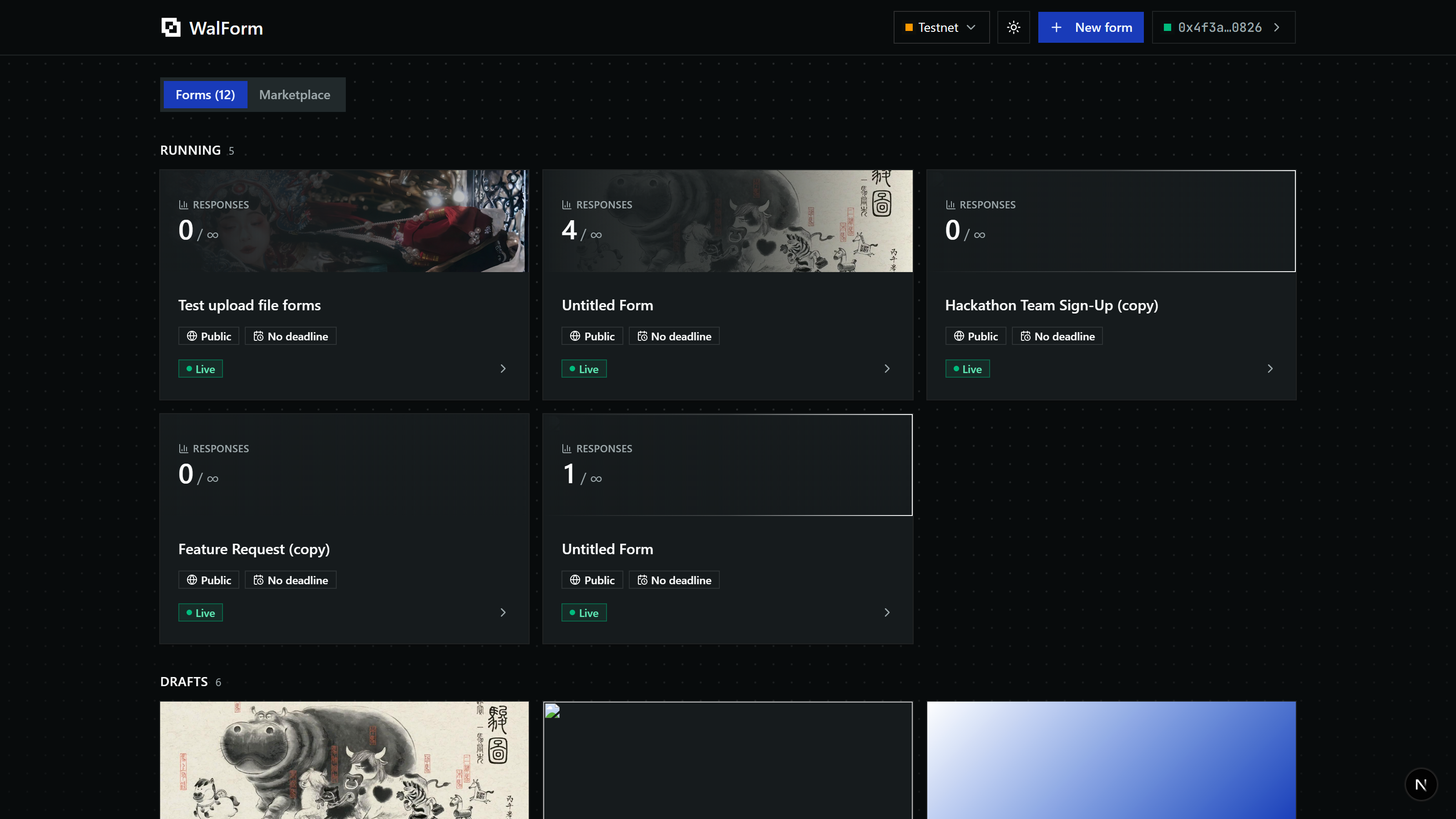Screen dimensions: 1456x819
Task: Click responses chart icon on Feature Request card
Action: coord(183,448)
